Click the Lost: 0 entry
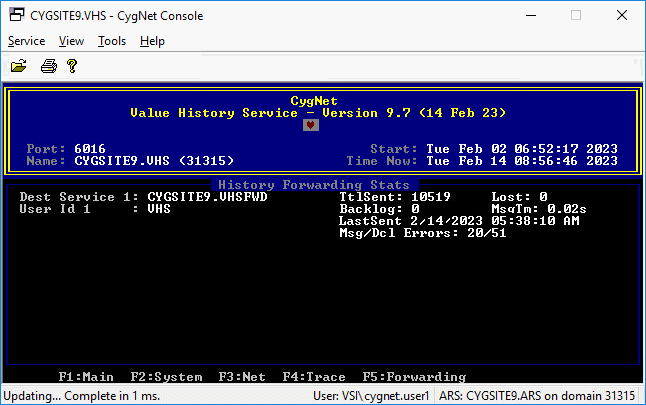 pyautogui.click(x=519, y=197)
